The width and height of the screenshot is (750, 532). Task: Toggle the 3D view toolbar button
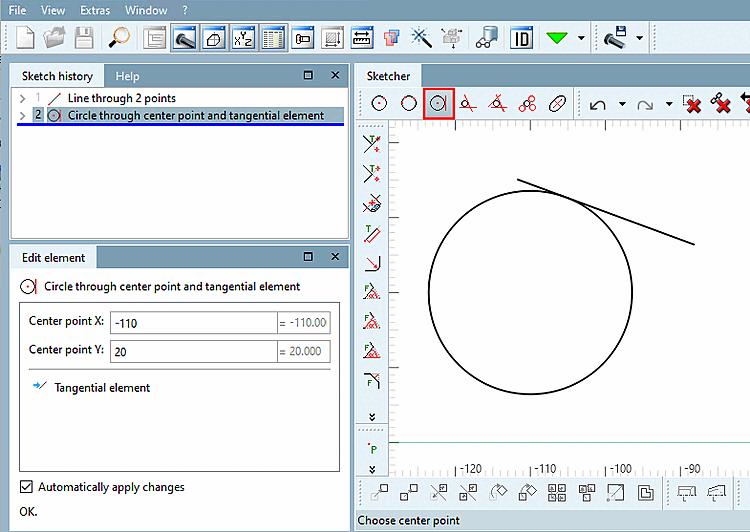point(214,38)
